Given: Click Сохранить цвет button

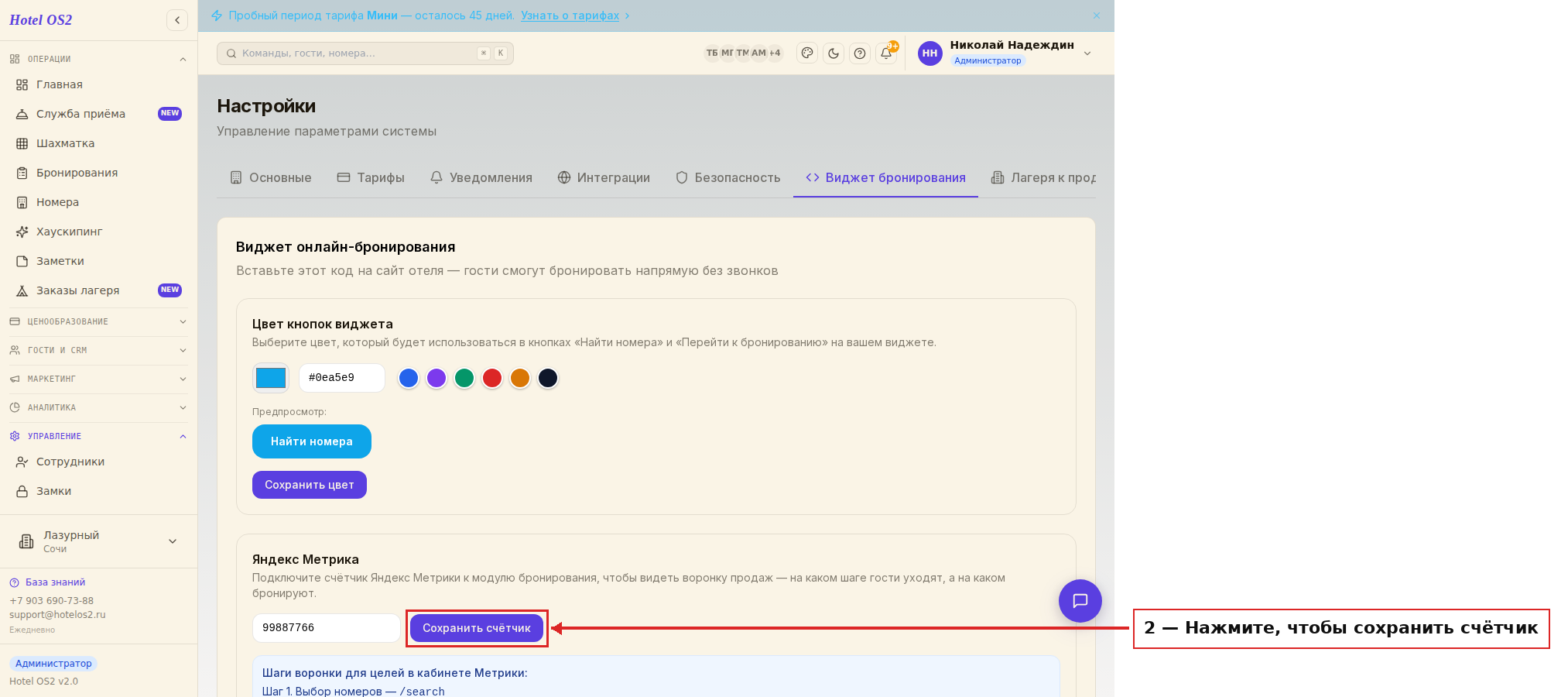Looking at the screenshot, I should click(310, 485).
